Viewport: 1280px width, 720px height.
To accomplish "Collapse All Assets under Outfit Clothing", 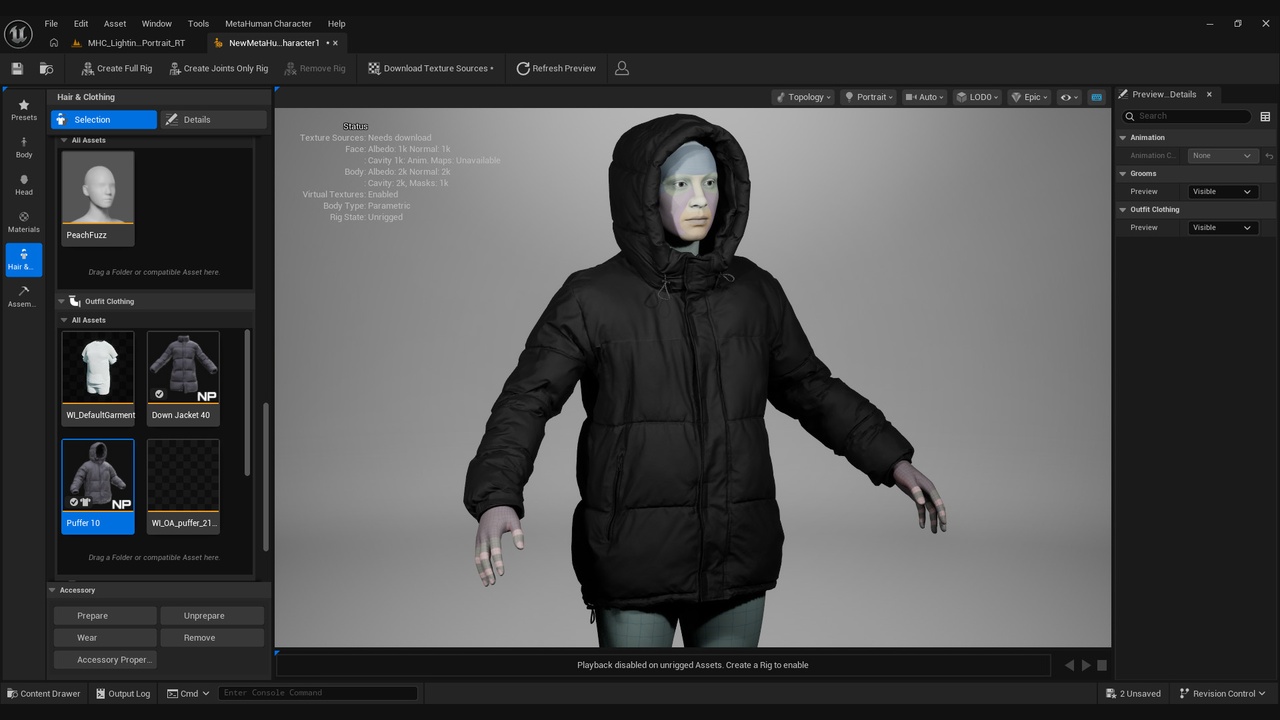I will (64, 320).
